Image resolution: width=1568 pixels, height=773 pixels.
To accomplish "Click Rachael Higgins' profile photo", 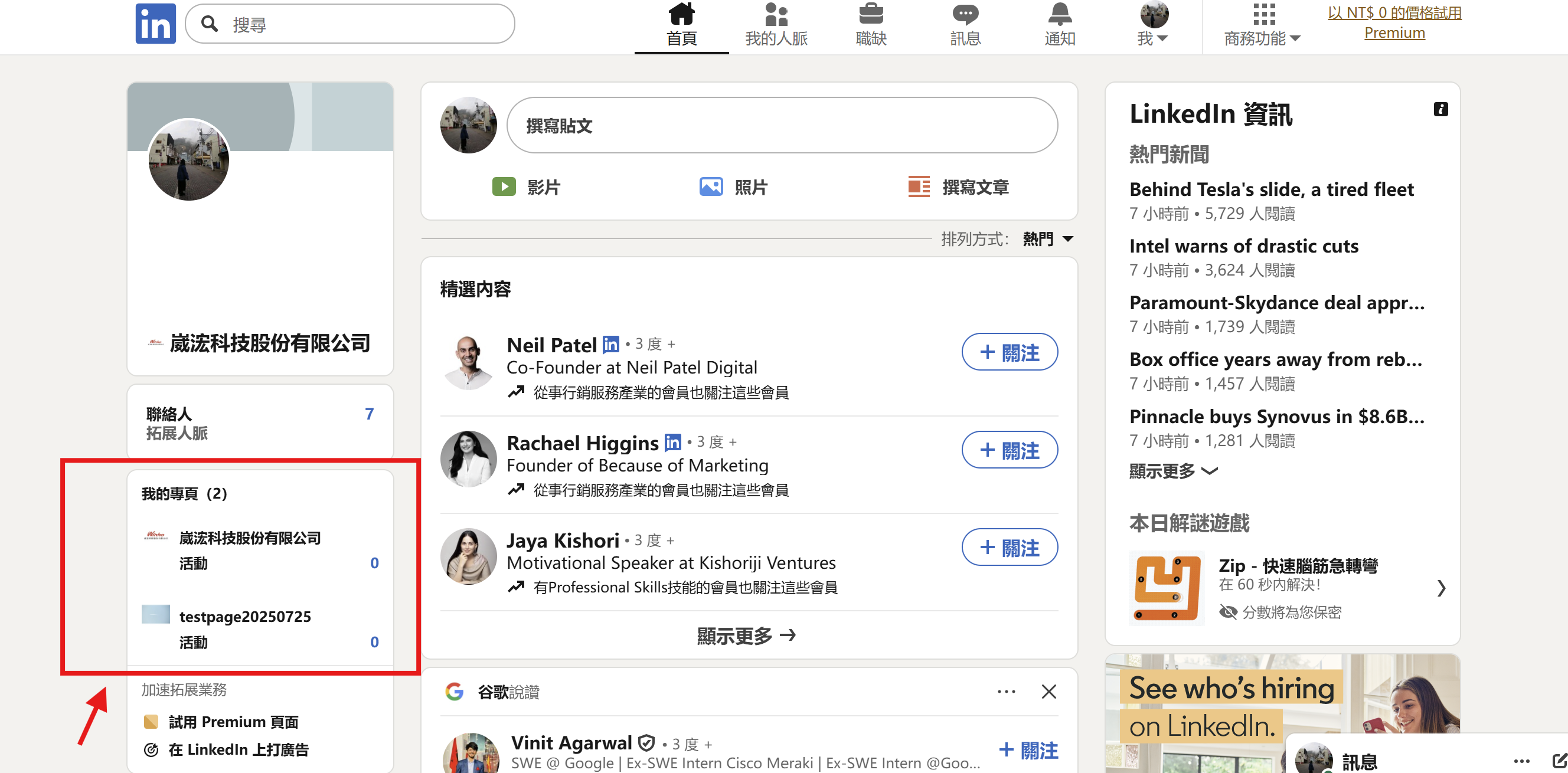I will coord(469,459).
